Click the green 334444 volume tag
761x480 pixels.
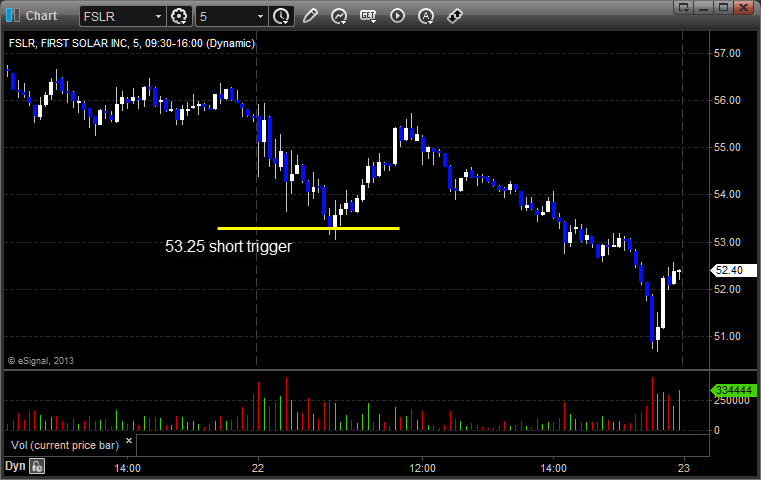click(x=733, y=390)
